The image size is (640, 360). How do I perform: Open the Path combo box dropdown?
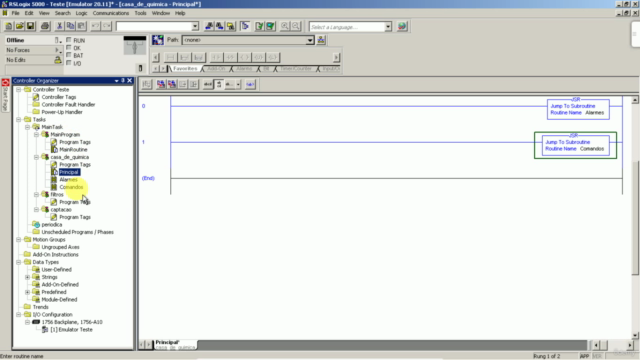(x=310, y=40)
